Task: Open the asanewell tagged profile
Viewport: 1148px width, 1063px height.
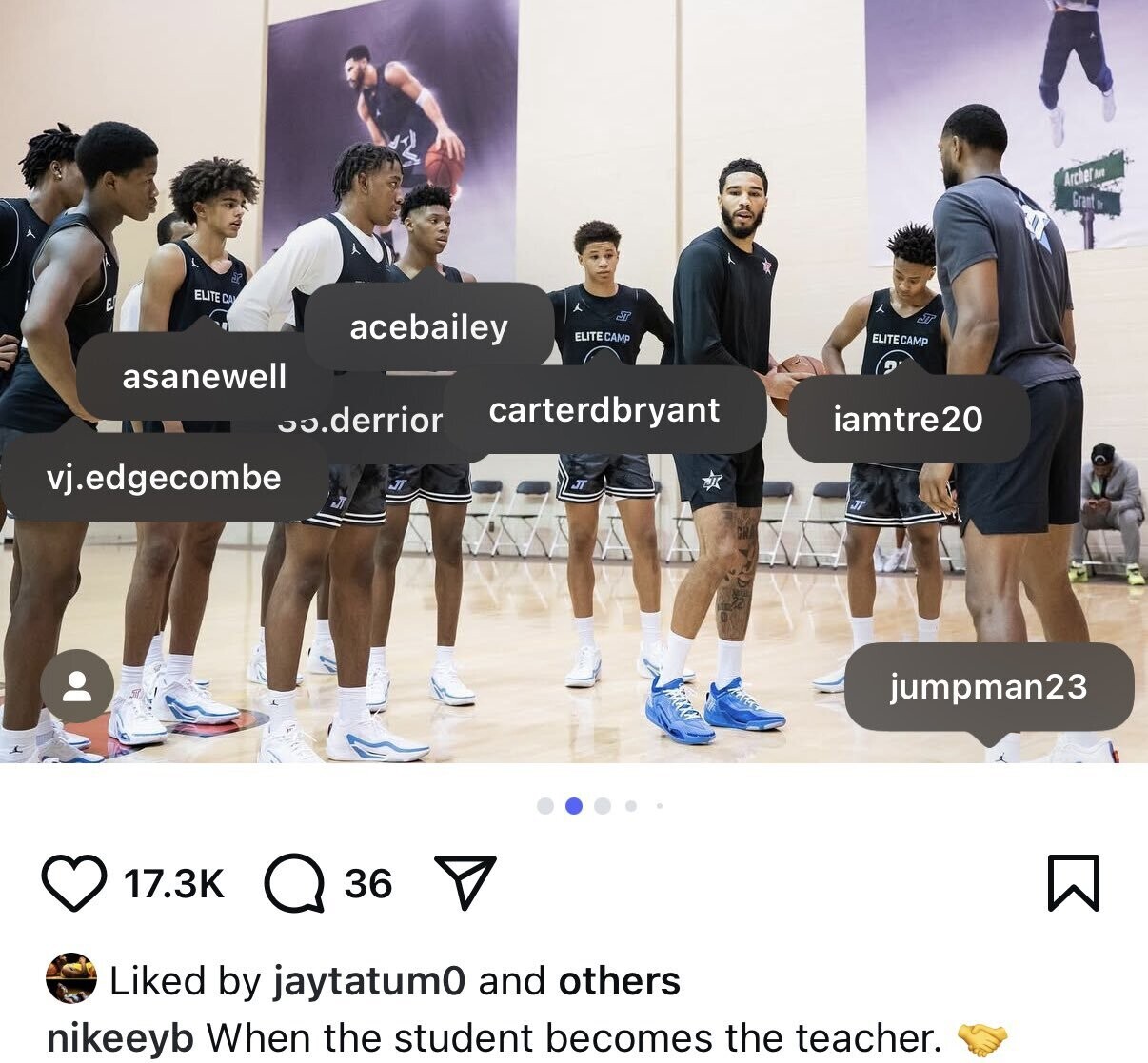Action: click(204, 376)
